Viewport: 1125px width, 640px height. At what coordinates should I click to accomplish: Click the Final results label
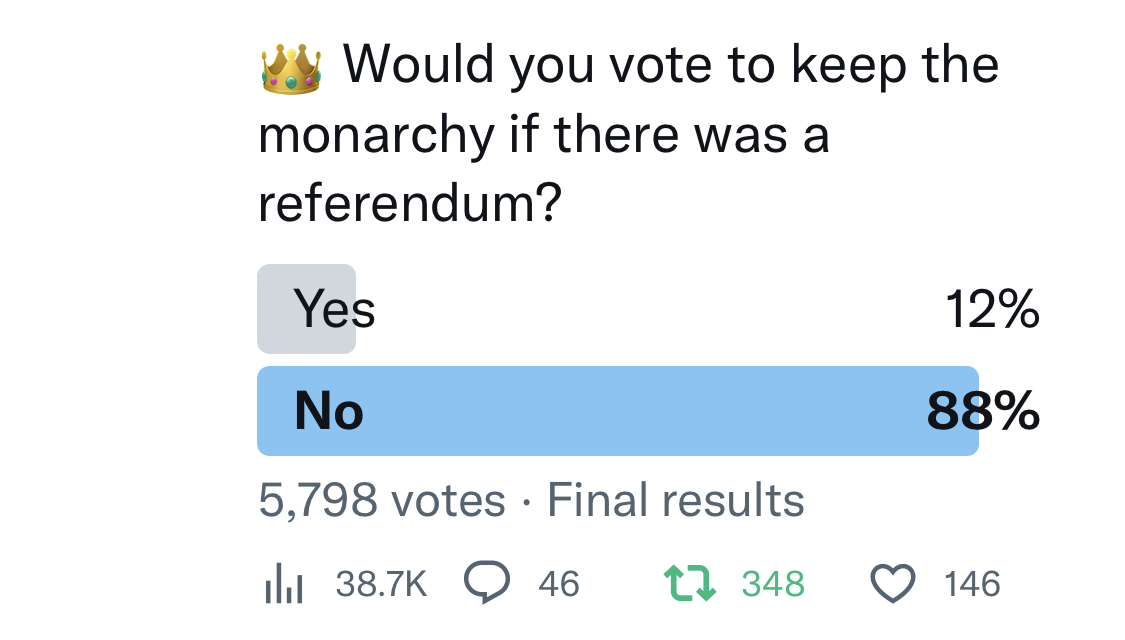tap(675, 499)
